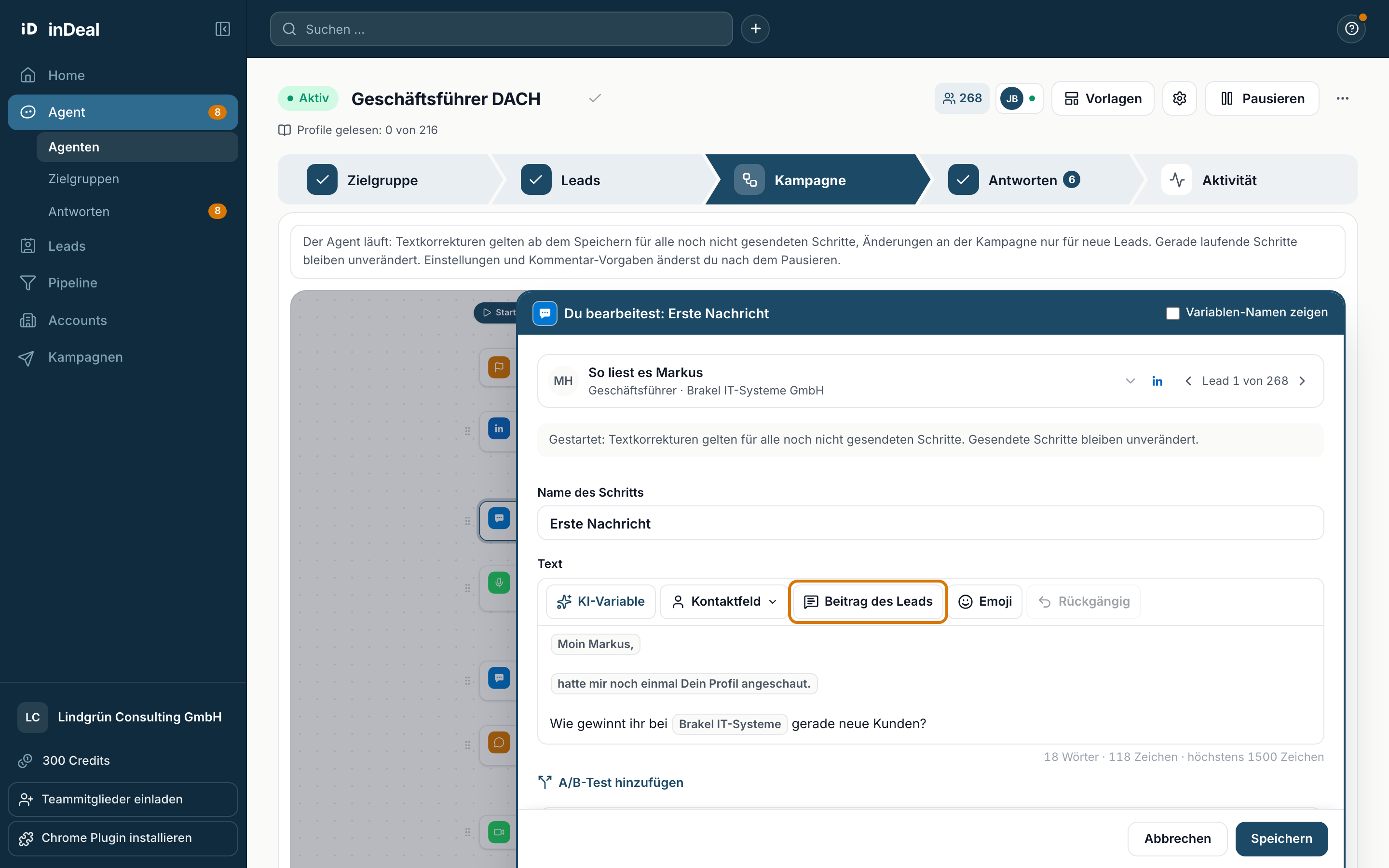Insert a KI-Variable
1389x868 pixels.
pyautogui.click(x=600, y=601)
